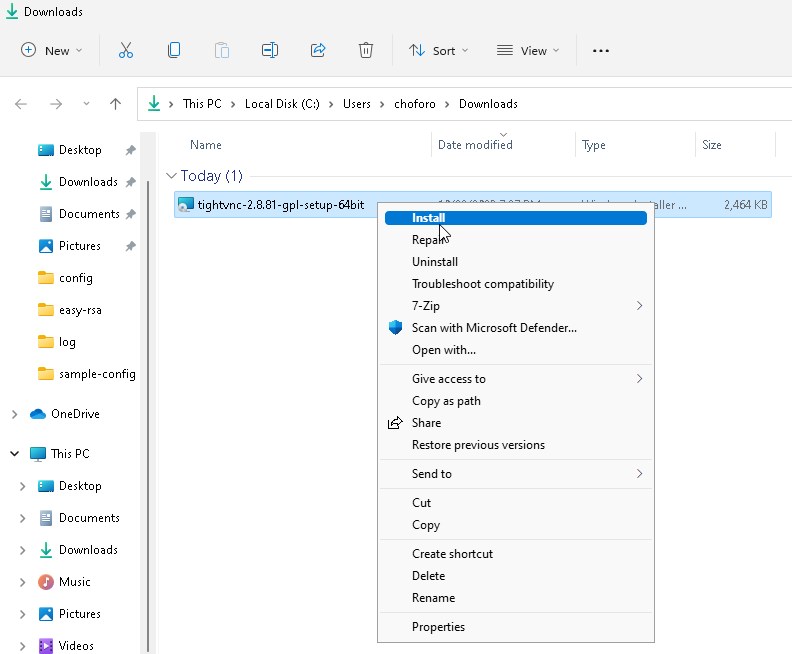Open pinned Downloads in Quick access

(88, 182)
